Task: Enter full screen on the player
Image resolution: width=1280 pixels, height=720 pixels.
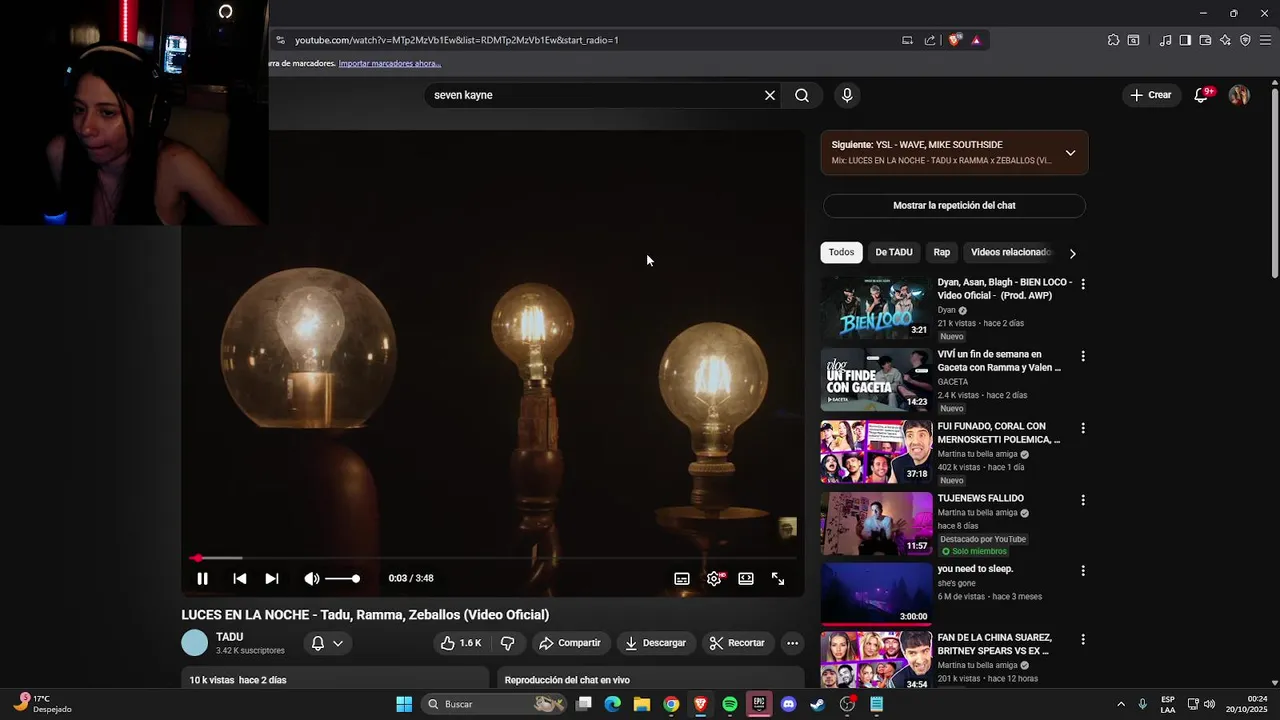Action: pyautogui.click(x=778, y=578)
